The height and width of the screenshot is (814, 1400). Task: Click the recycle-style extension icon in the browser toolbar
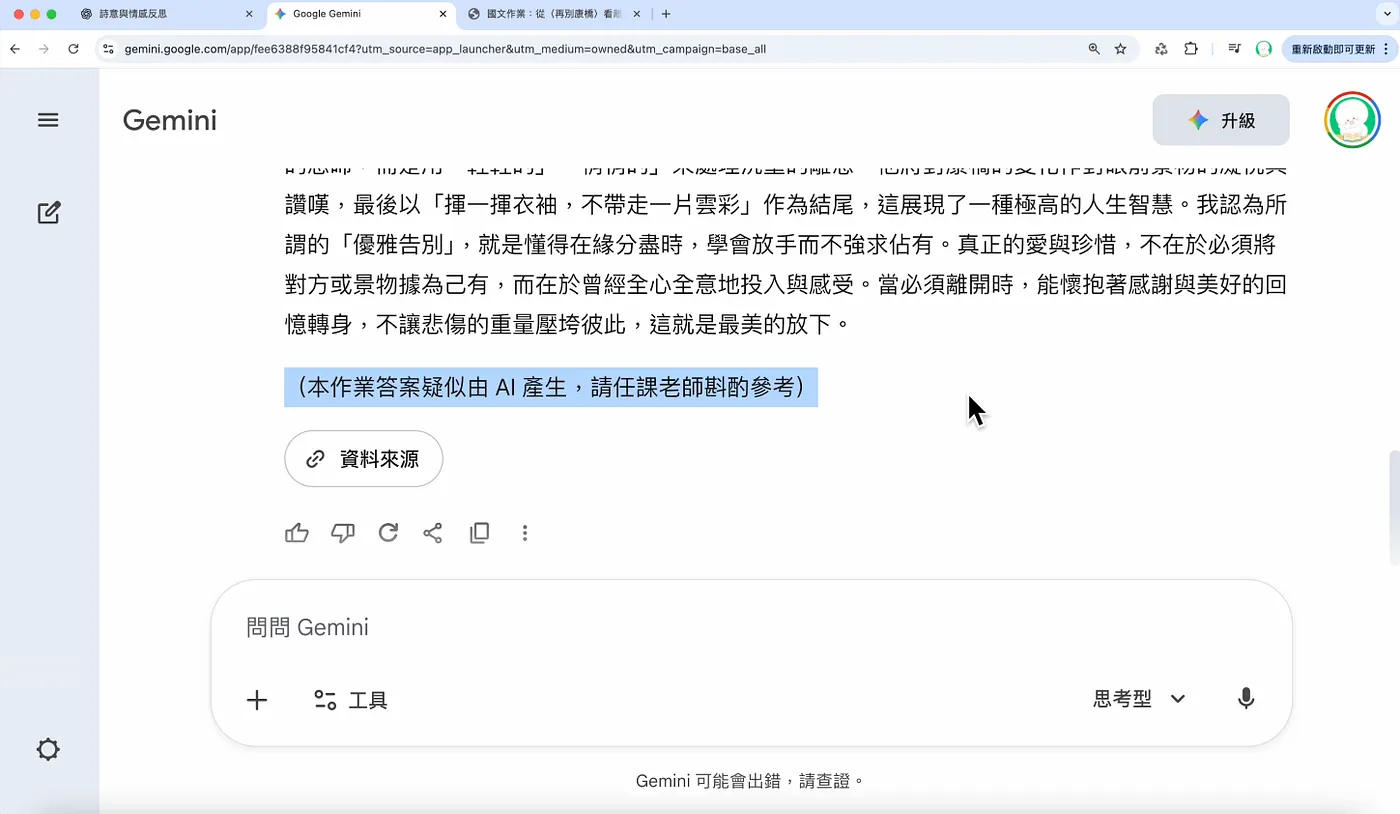tap(1161, 48)
